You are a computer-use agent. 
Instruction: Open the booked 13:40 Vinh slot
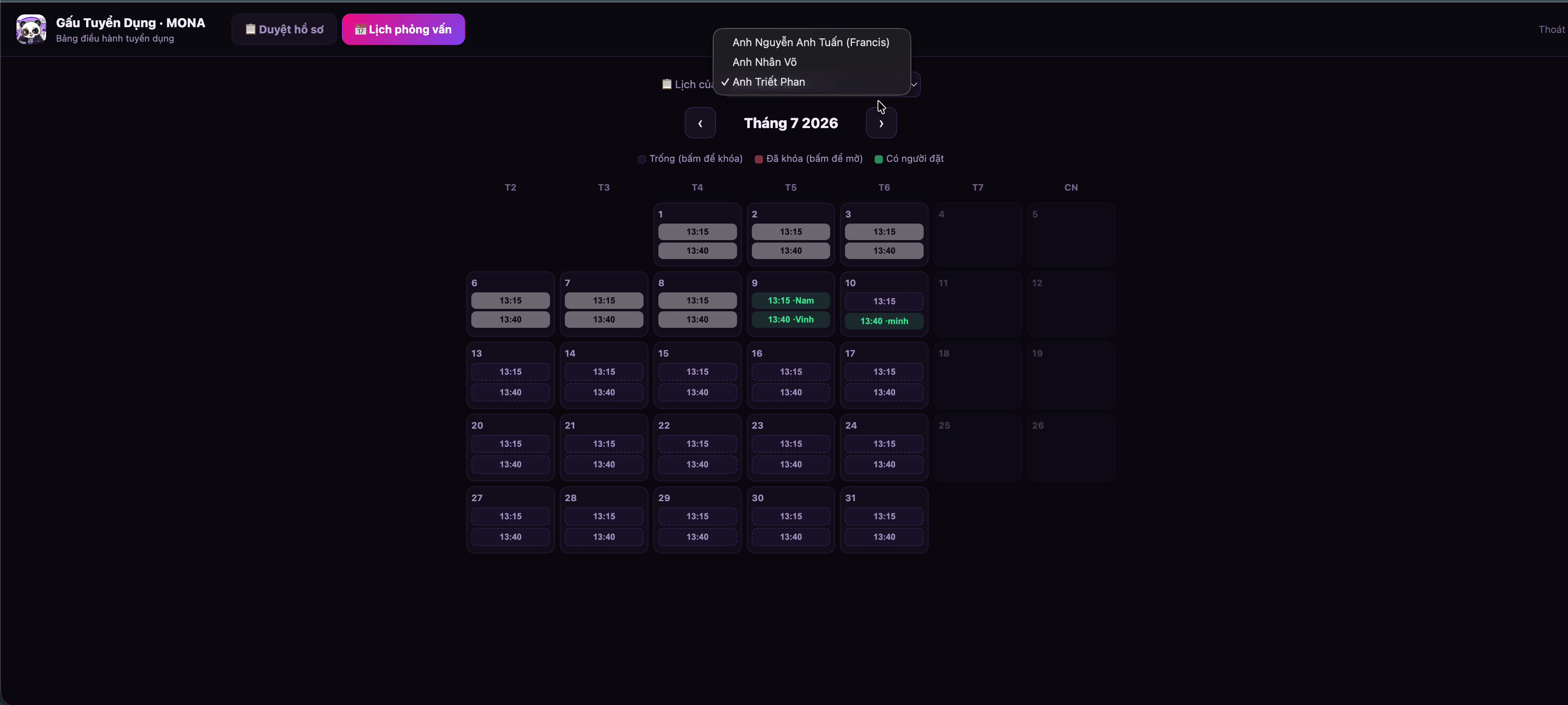pyautogui.click(x=791, y=319)
